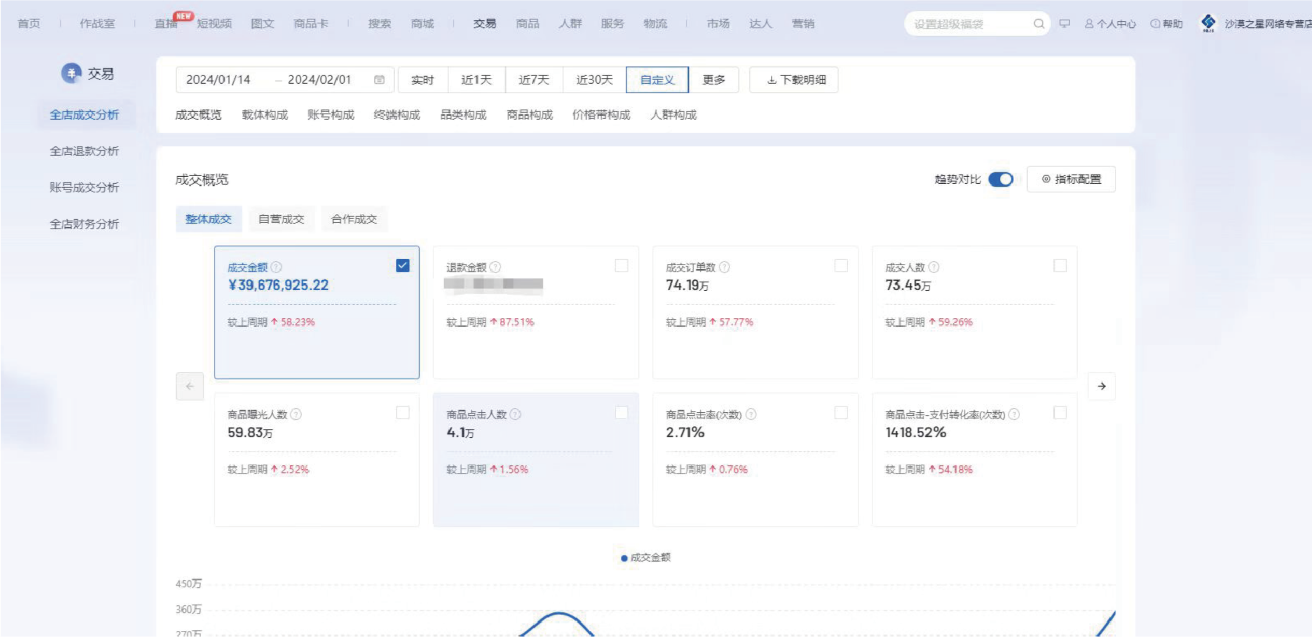This screenshot has width=1312, height=637.
Task: Open the message icon beside search
Action: tap(1064, 23)
